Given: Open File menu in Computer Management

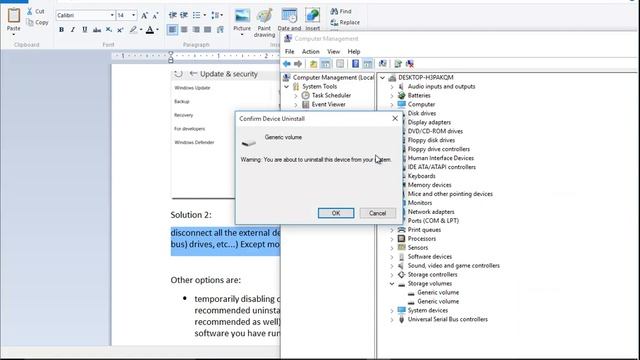Looking at the screenshot, I should [289, 52].
